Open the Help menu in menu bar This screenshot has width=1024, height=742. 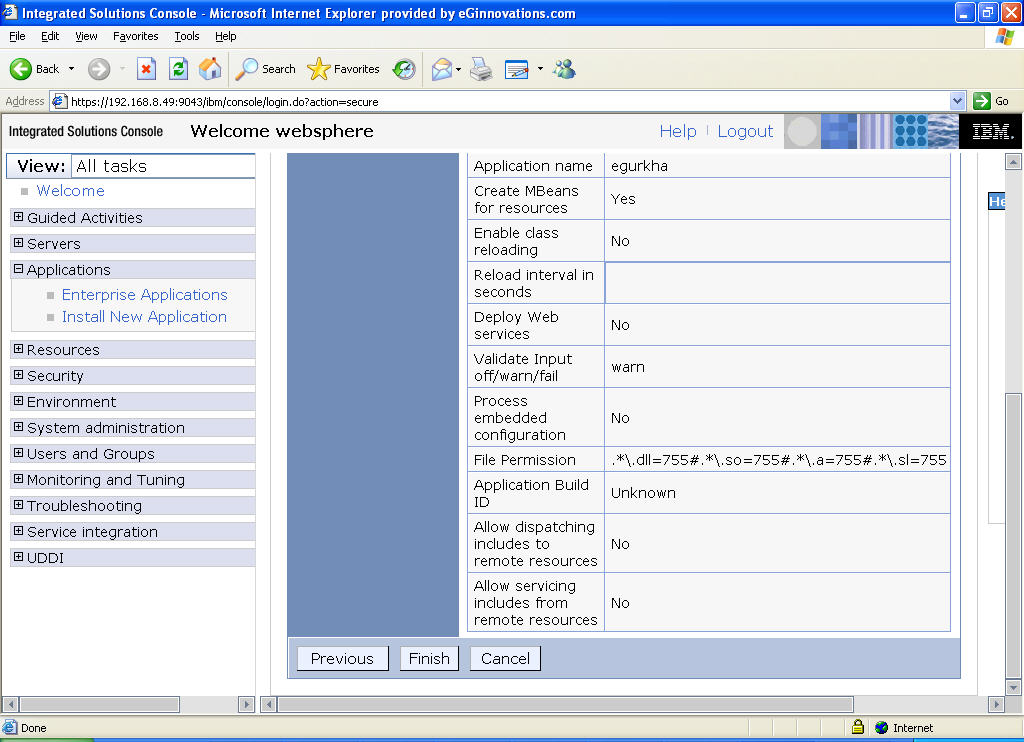[x=225, y=36]
